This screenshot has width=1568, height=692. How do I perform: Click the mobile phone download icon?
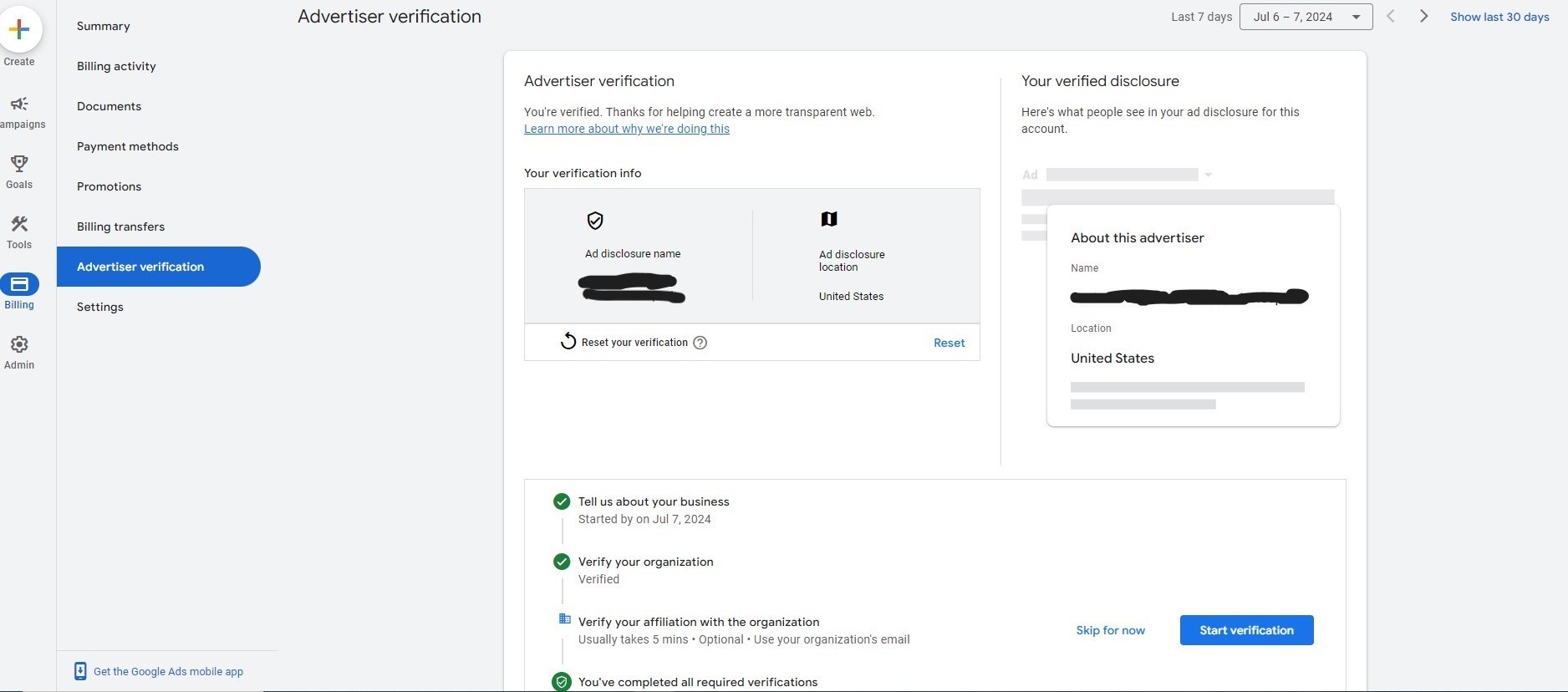pyautogui.click(x=80, y=671)
